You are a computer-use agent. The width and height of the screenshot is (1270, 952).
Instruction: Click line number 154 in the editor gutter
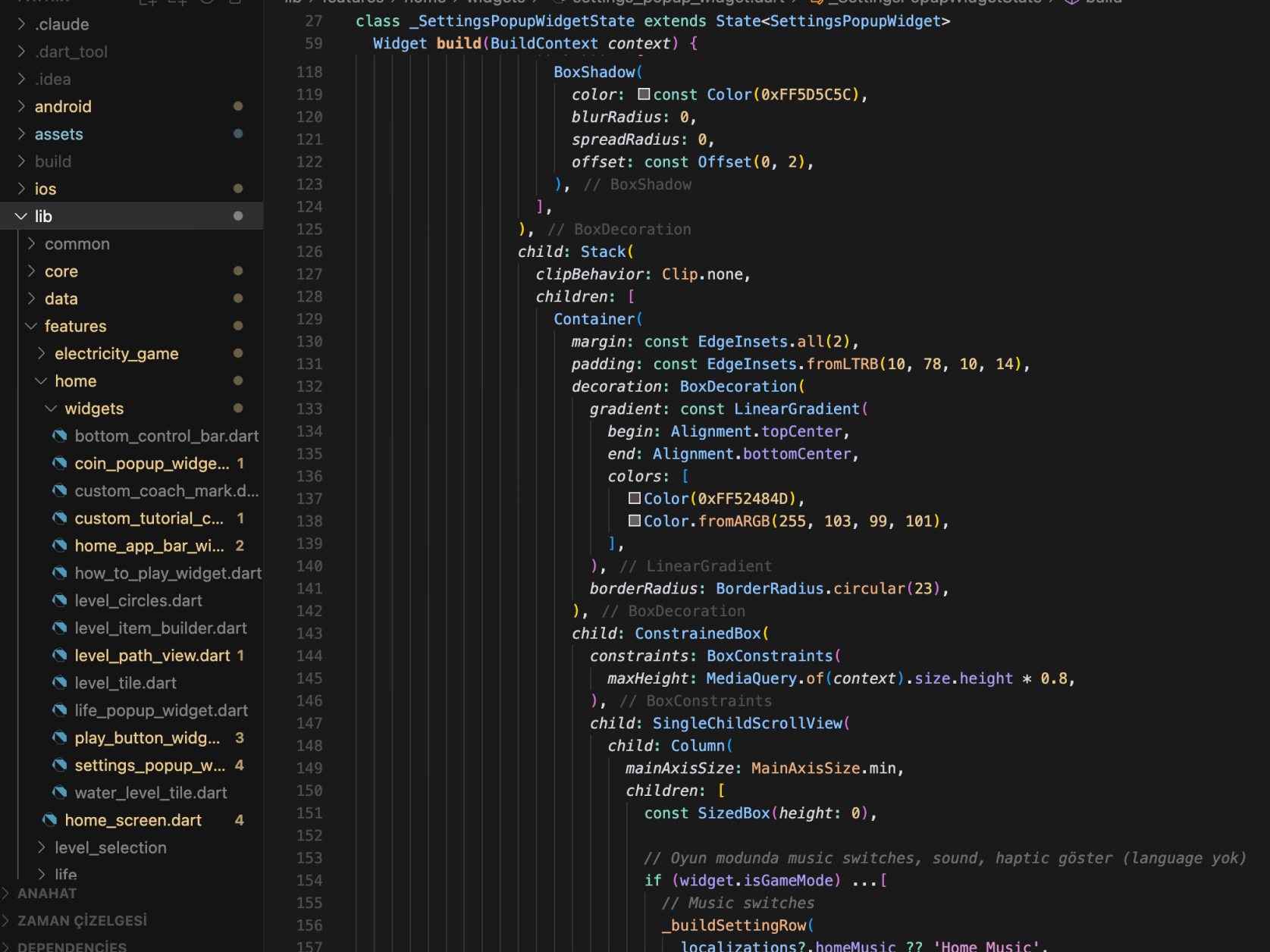click(x=309, y=880)
